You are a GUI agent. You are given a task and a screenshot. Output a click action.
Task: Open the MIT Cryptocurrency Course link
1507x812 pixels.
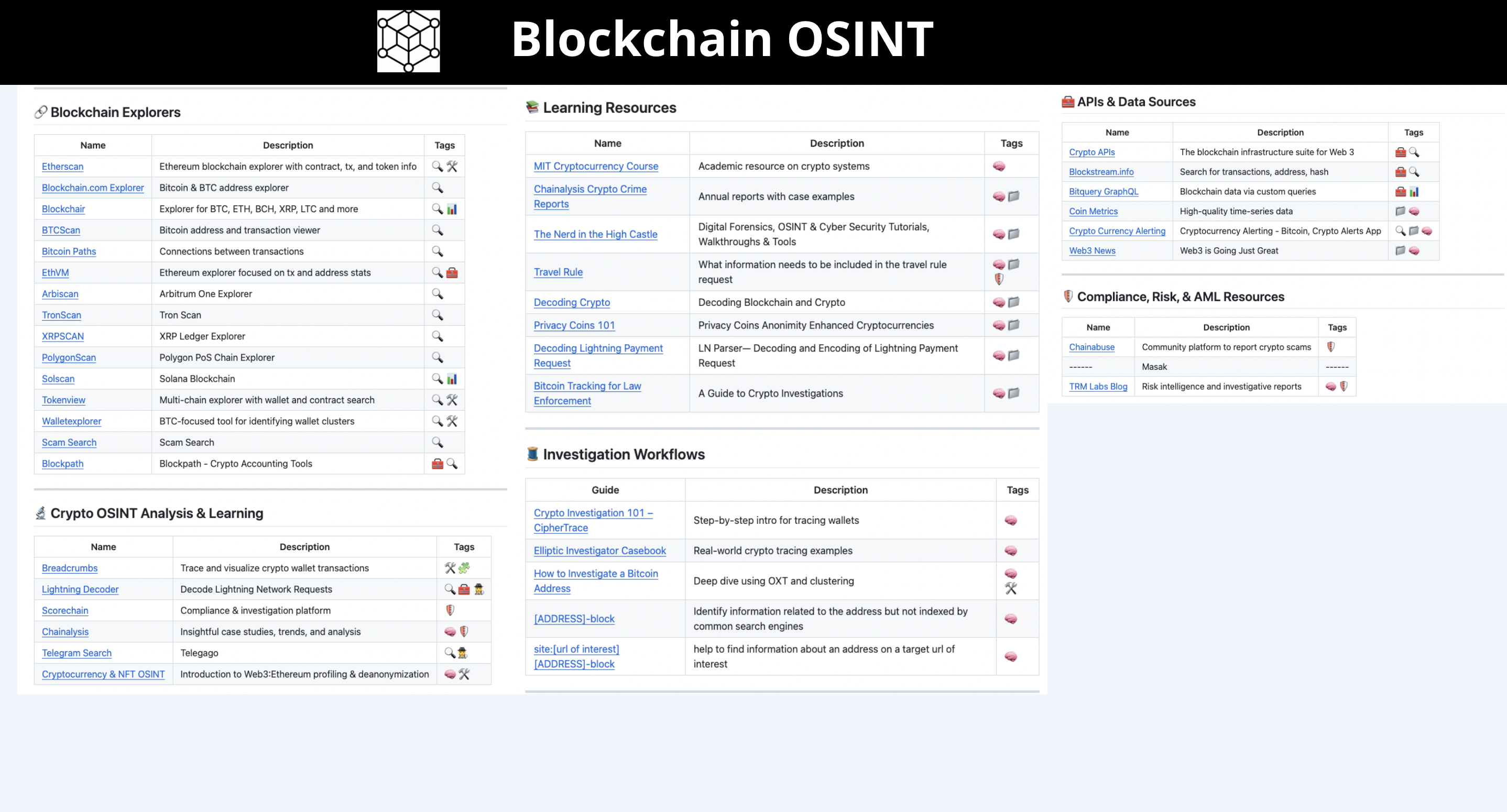(x=596, y=167)
